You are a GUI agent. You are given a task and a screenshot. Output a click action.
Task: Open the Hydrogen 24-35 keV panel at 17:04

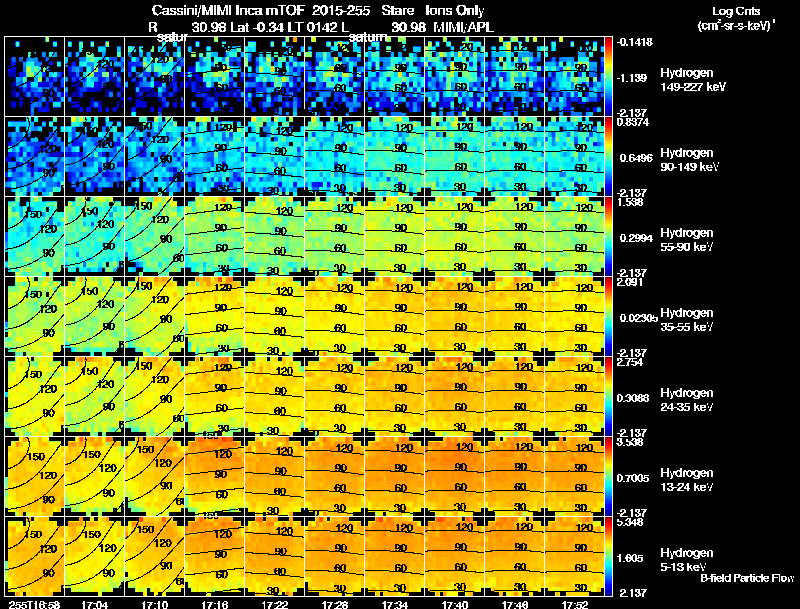coord(94,396)
